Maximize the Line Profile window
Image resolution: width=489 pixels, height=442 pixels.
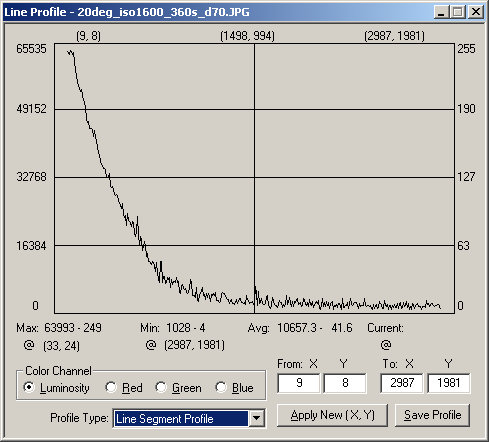tap(458, 13)
